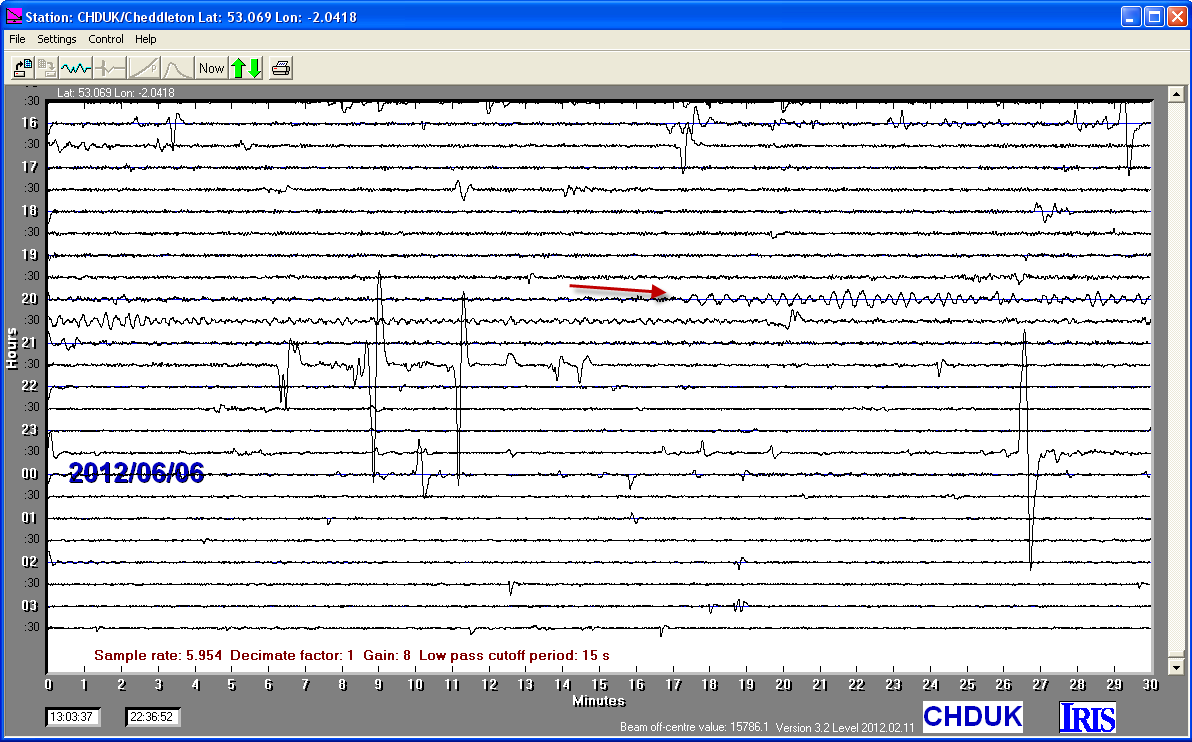This screenshot has width=1192, height=742.
Task: Open the Control menu
Action: [x=106, y=39]
